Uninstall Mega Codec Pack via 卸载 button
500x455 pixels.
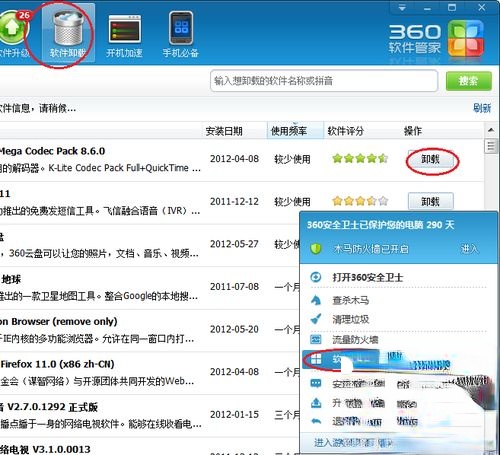pos(431,159)
